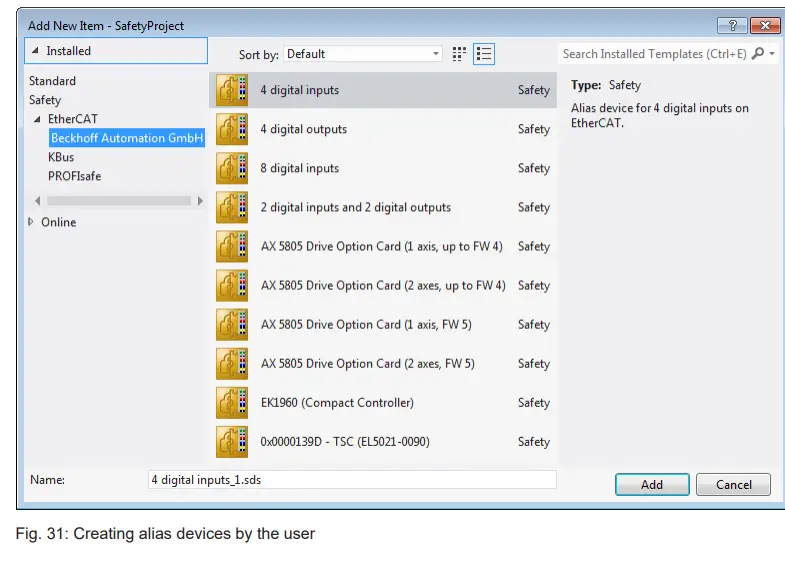The image size is (785, 566).
Task: Select 'AX 5805 Drive Option Card (2 axes, FW 5)'
Action: 382,363
